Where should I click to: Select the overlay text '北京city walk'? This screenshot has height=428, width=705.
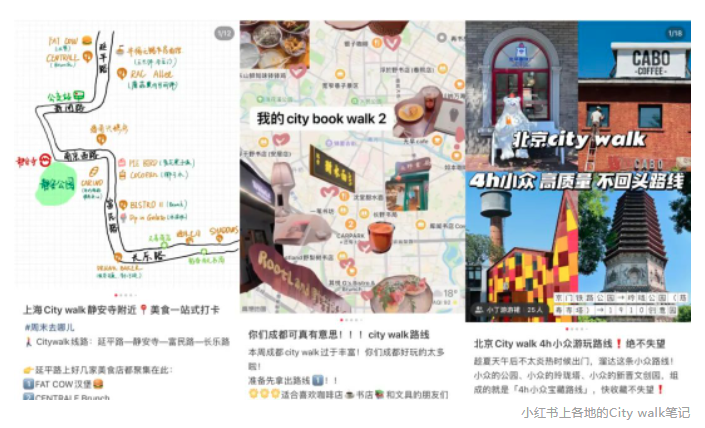[579, 139]
